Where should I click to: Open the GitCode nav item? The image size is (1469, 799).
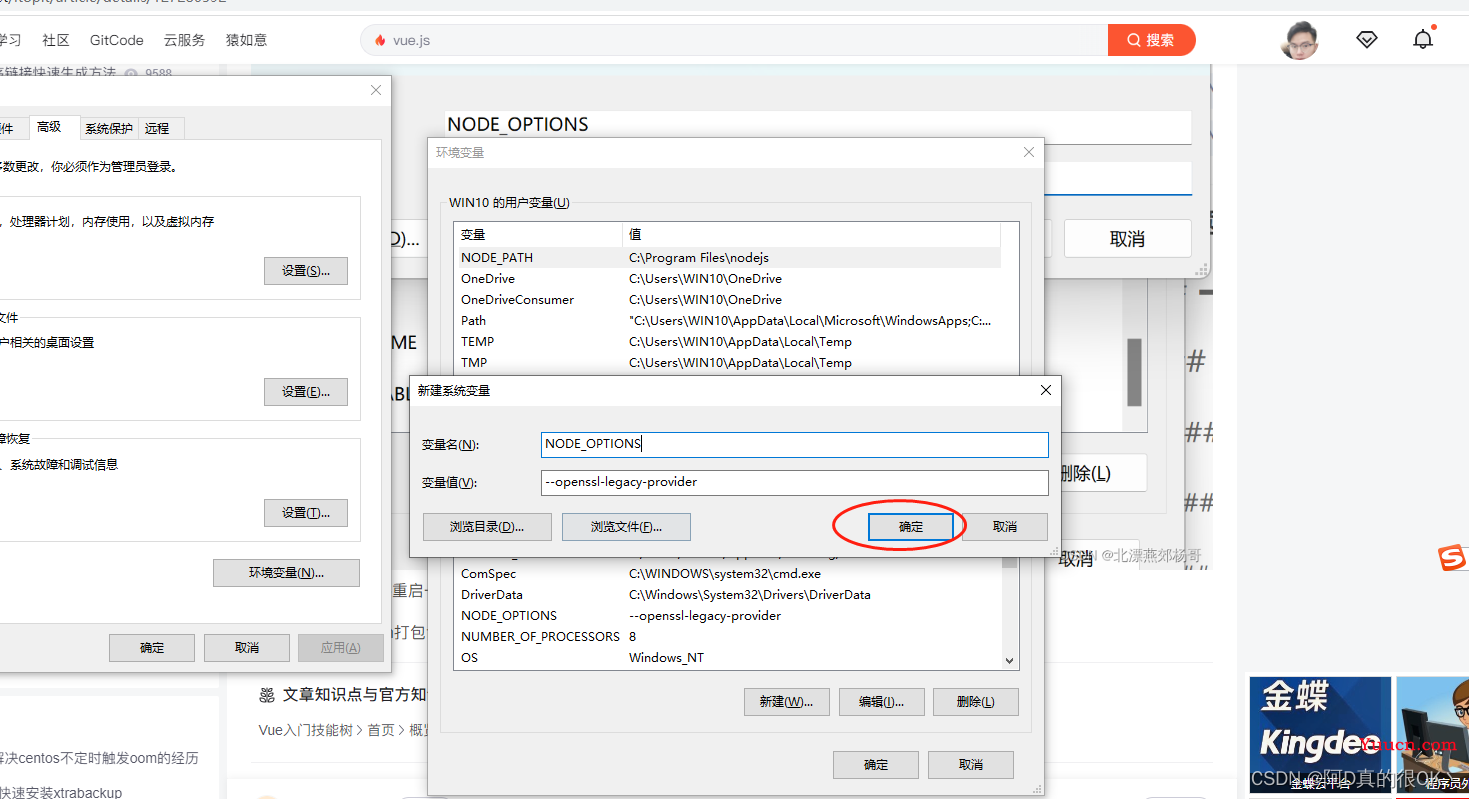[x=117, y=40]
